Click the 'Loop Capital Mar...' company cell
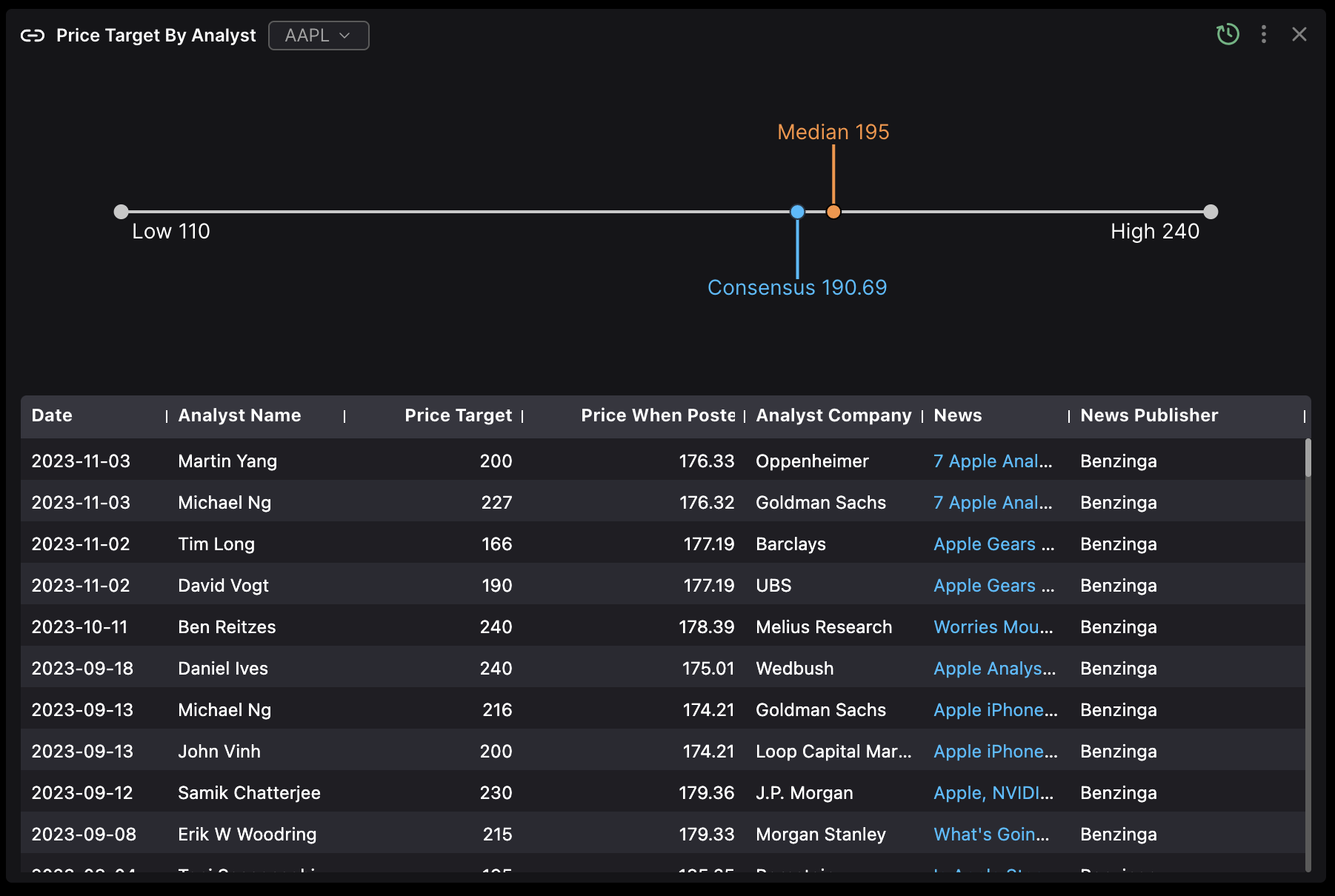Screen dimensions: 1335x896 pos(833,752)
